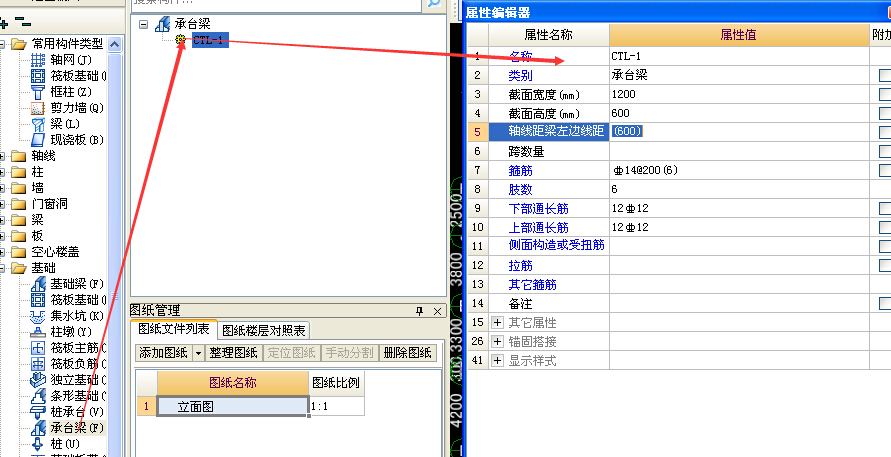Click the 整理图纸 button
Image resolution: width=891 pixels, height=457 pixels.
click(234, 353)
